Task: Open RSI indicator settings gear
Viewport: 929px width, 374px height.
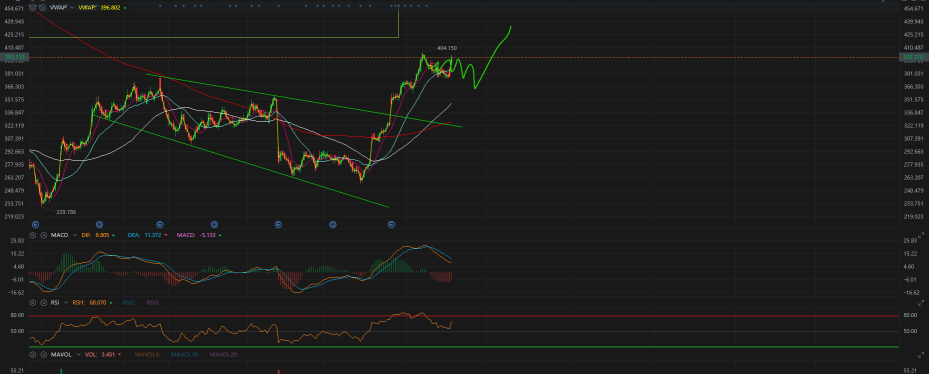Action: [33, 302]
